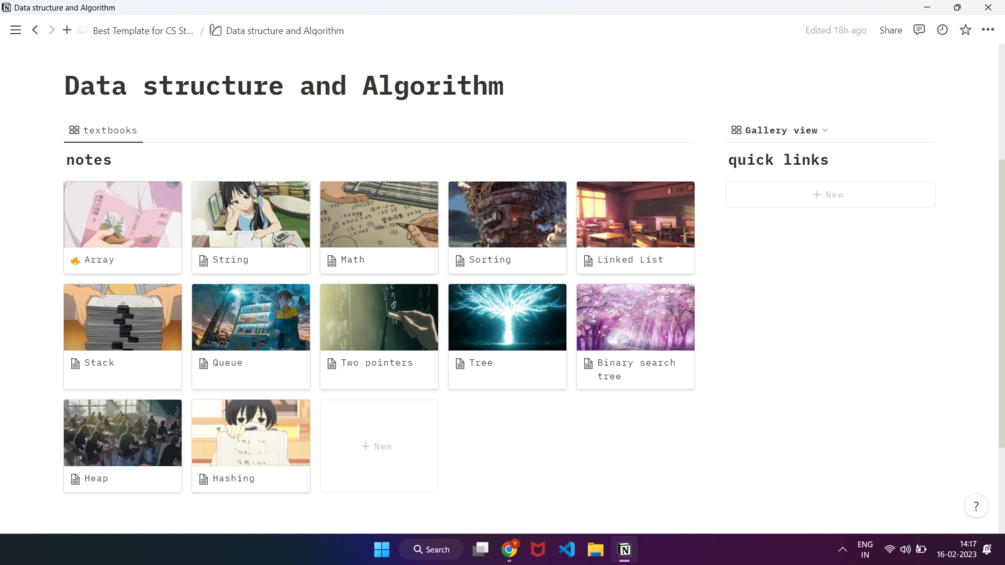Click the page icon next to Binary search tree

588,363
